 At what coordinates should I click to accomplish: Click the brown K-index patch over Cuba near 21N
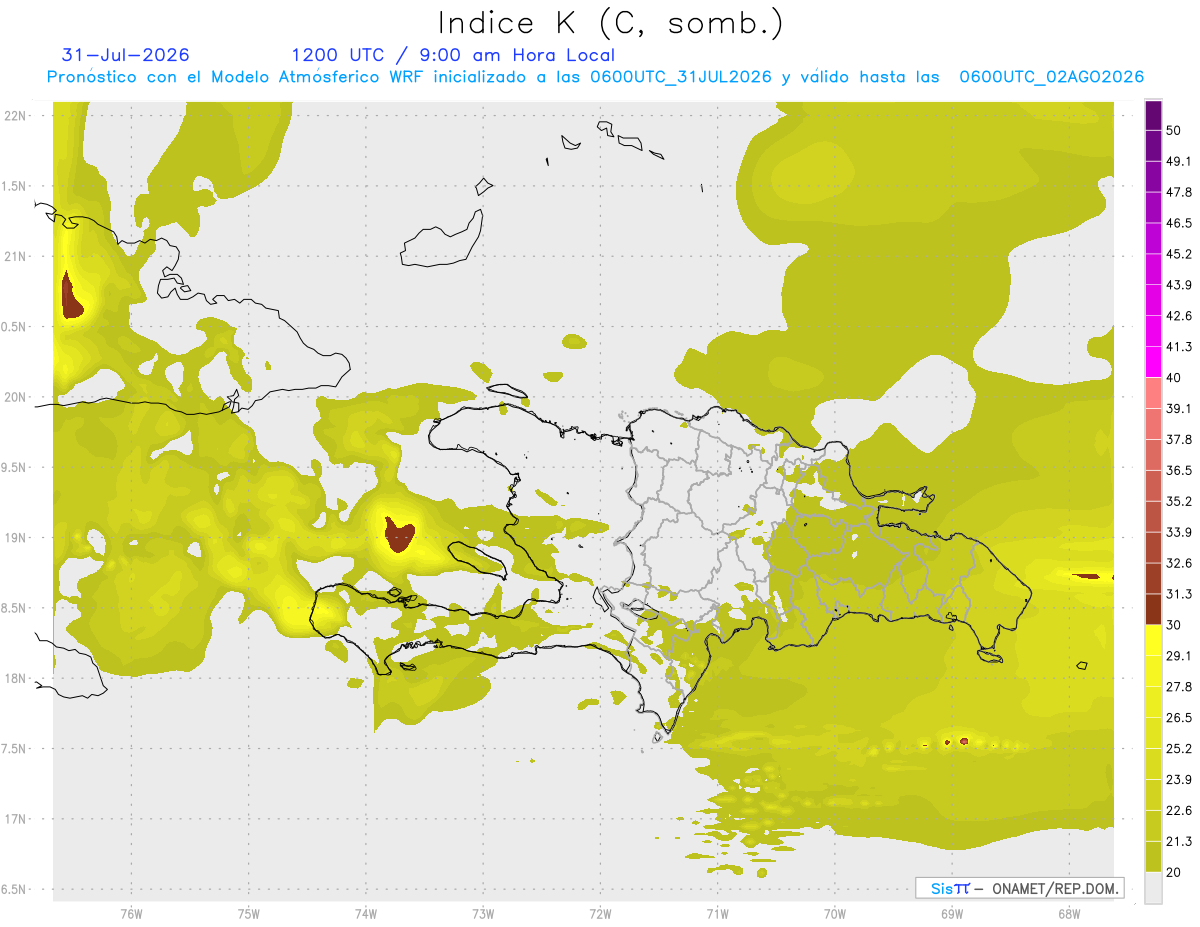click(71, 296)
